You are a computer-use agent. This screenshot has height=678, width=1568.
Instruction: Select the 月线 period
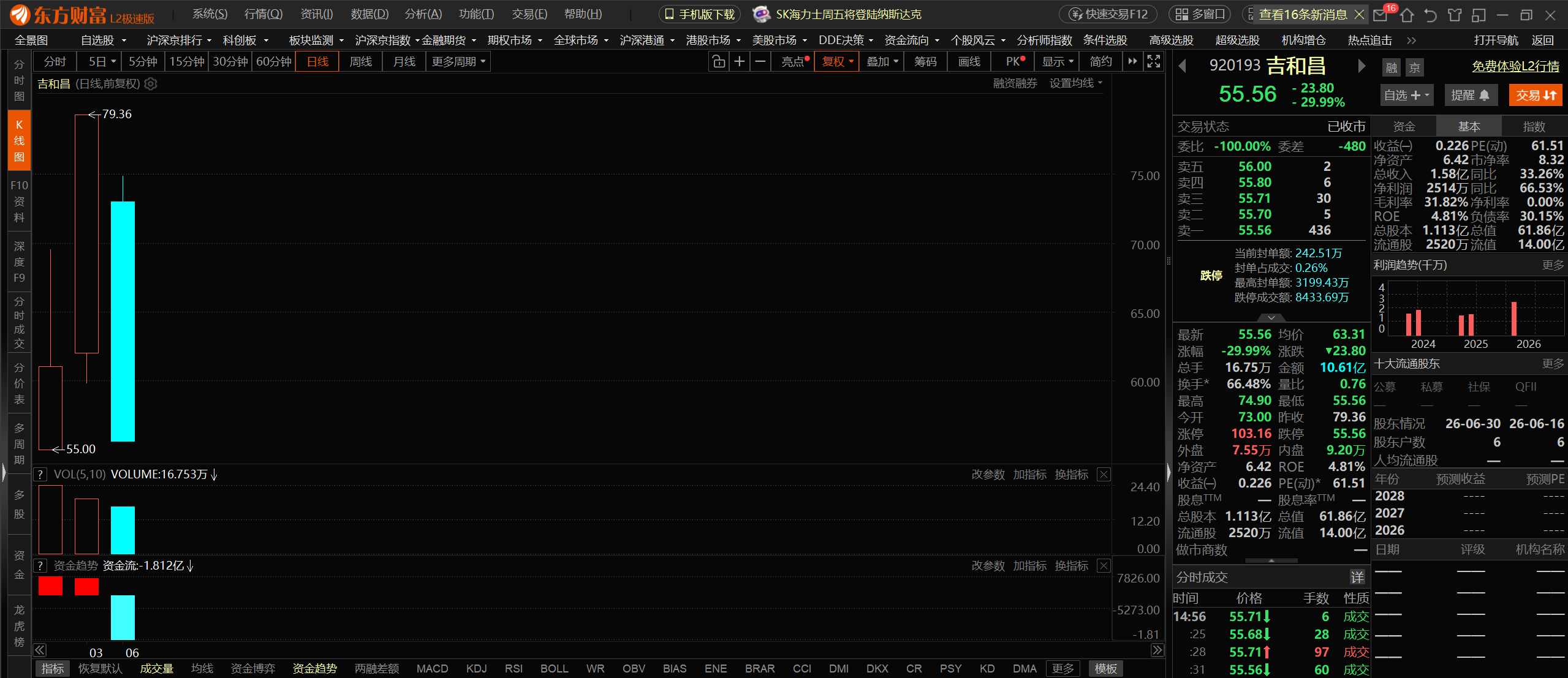[x=404, y=62]
